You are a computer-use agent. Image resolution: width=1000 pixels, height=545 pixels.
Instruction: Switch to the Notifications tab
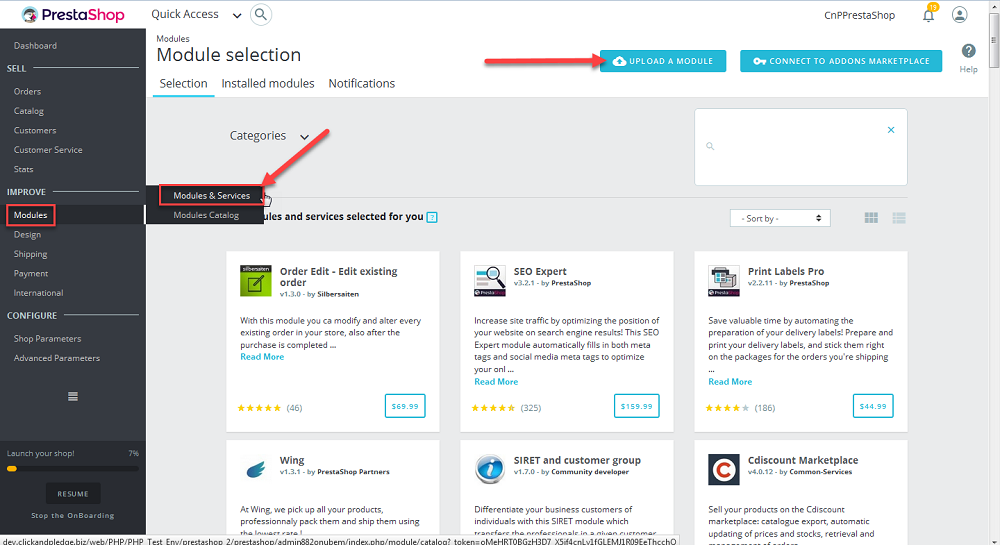(x=362, y=84)
